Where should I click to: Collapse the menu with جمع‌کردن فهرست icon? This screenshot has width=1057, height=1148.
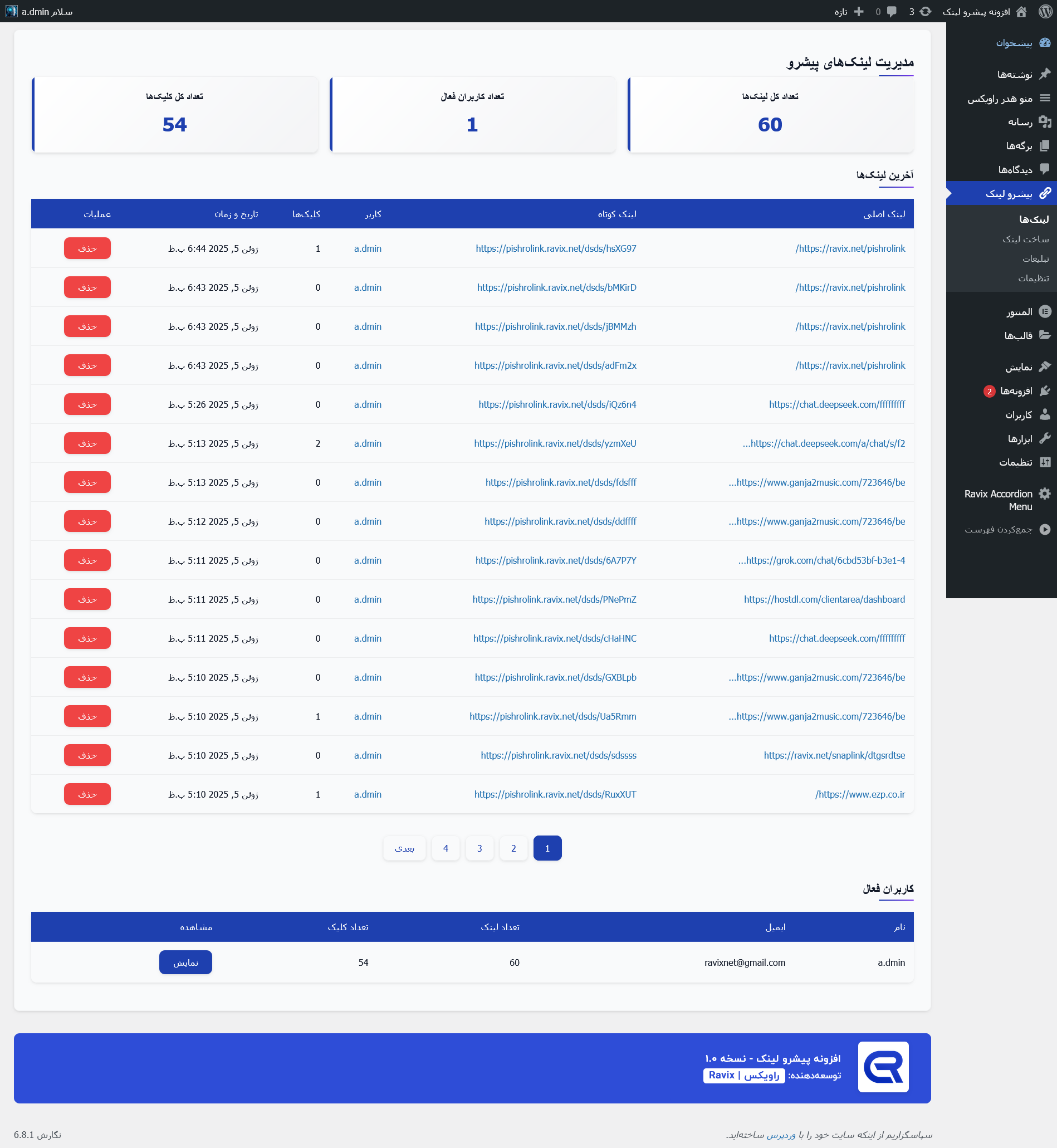1045,529
